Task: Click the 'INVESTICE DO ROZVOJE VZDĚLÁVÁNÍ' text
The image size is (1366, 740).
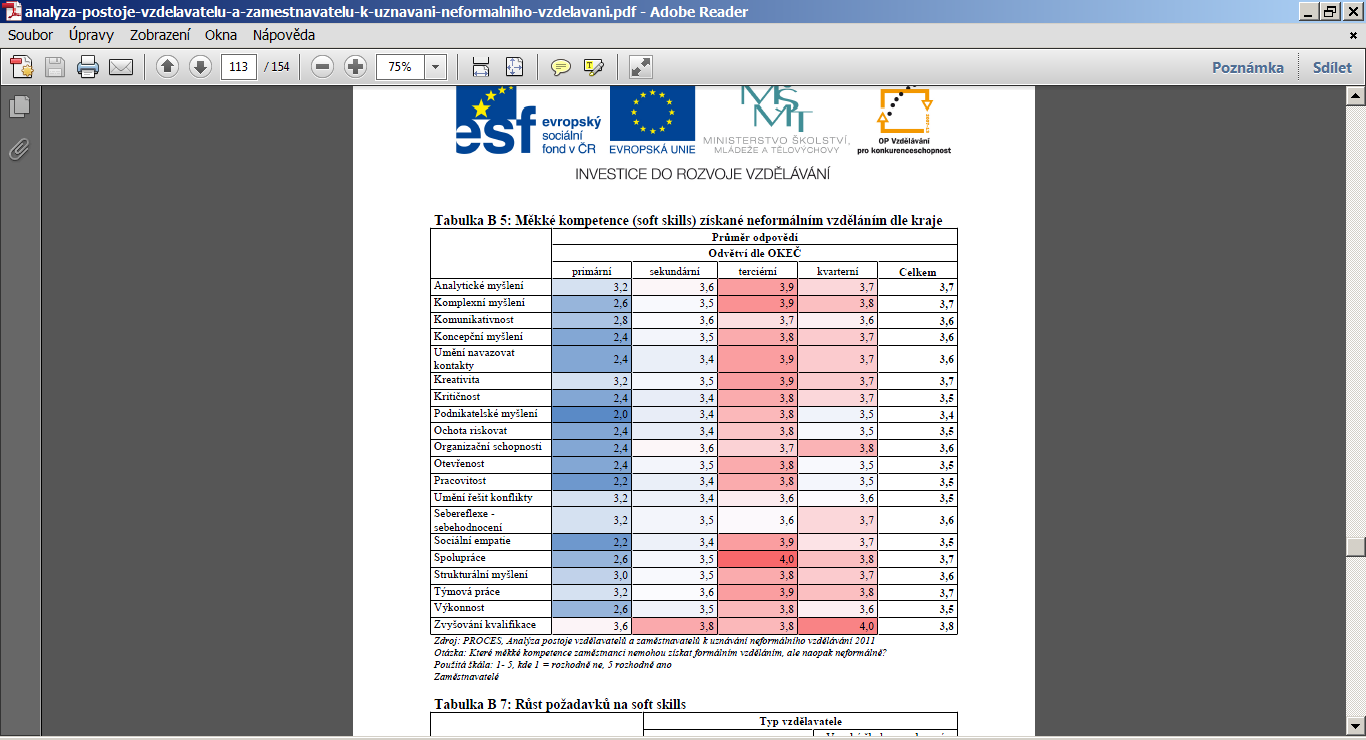Action: click(x=702, y=174)
